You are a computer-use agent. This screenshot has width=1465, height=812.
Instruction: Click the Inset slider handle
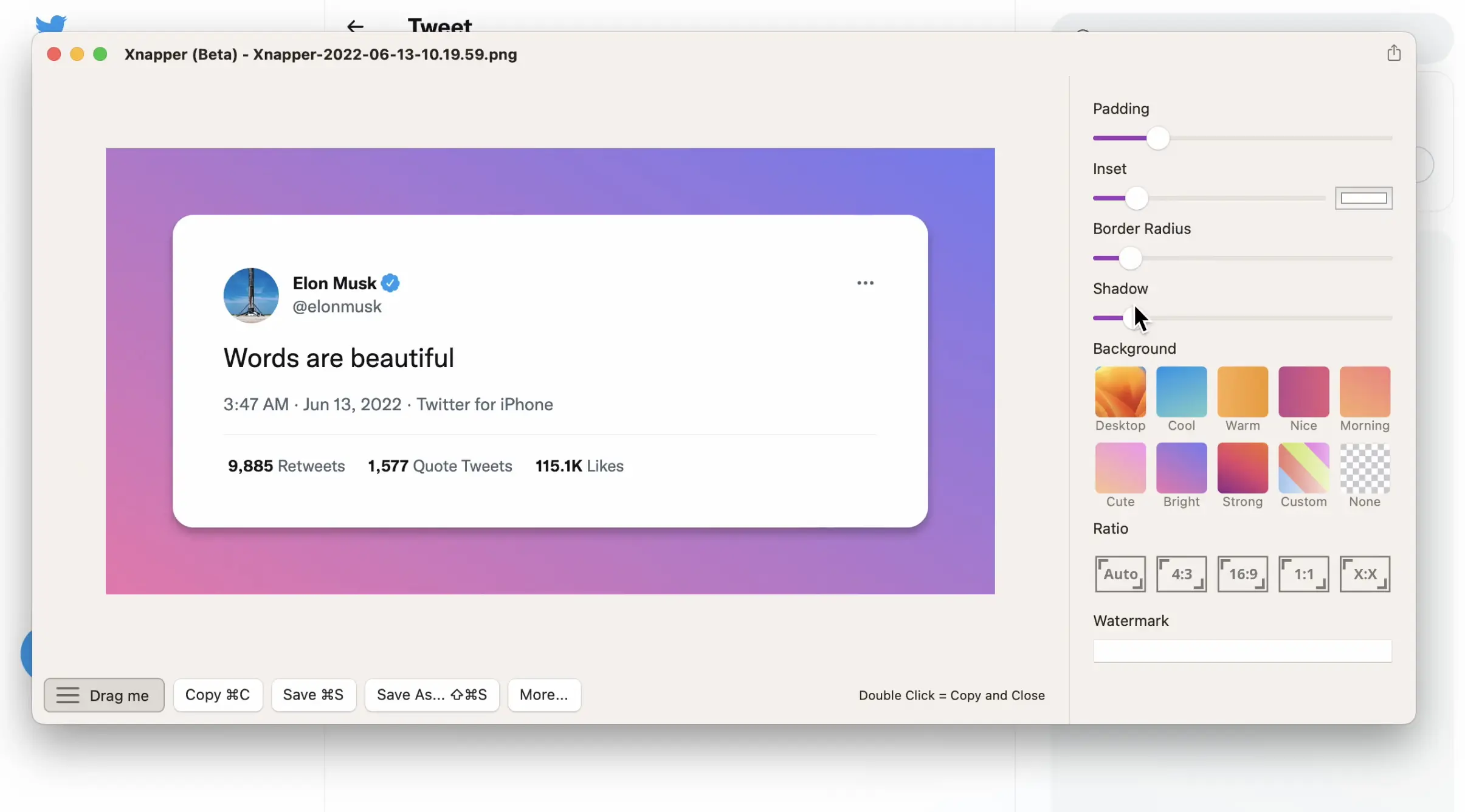coord(1136,198)
